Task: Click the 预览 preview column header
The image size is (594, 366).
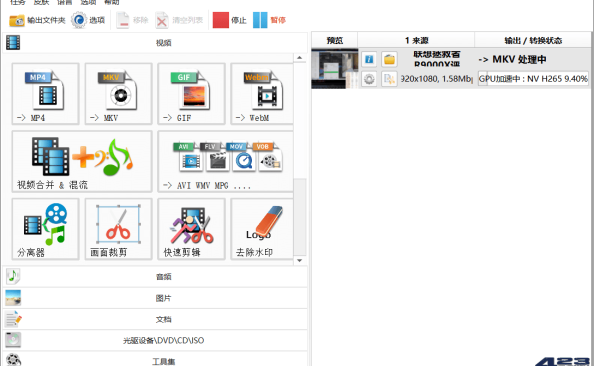Action: click(x=335, y=40)
